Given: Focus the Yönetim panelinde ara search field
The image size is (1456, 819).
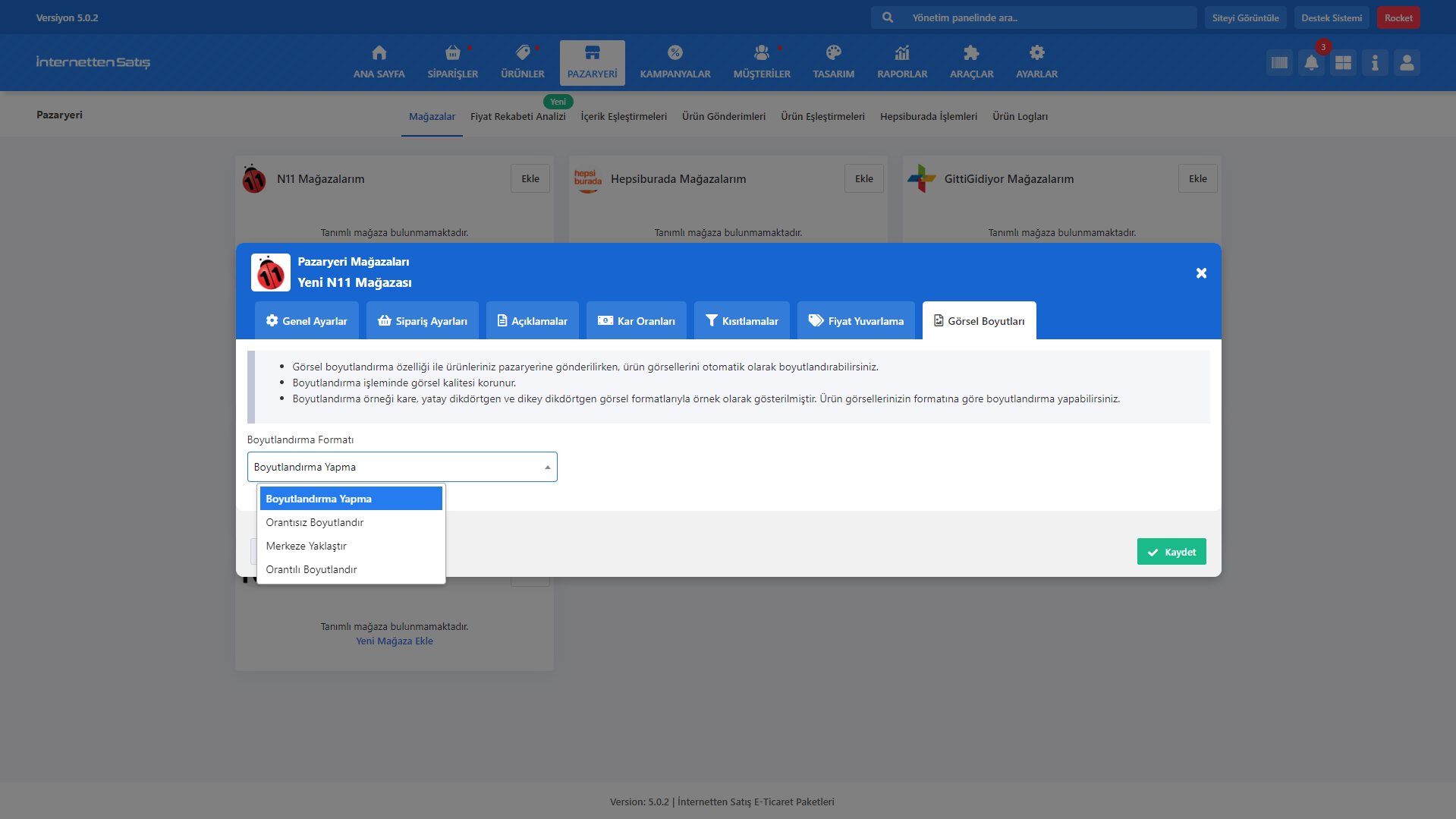Looking at the screenshot, I should point(1047,17).
